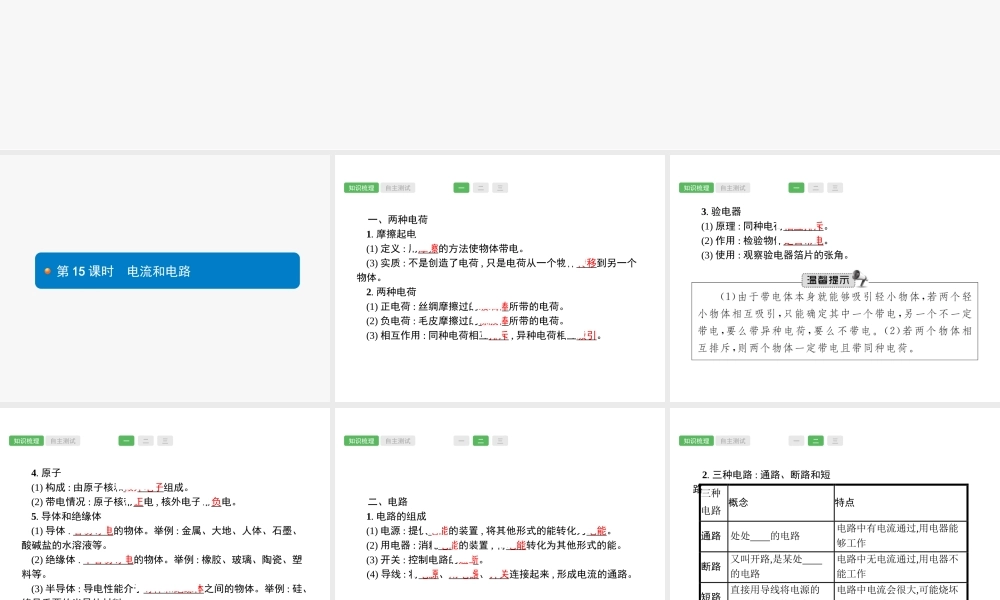Image resolution: width=1000 pixels, height=600 pixels.
Task: Click 知识梳理 tab on the 三种电路 slide
Action: click(x=696, y=441)
